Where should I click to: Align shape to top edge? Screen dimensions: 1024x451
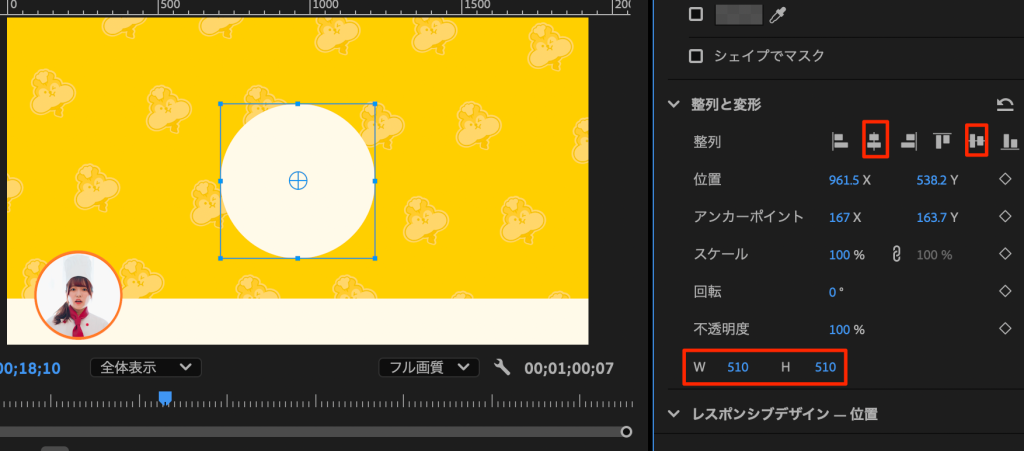[941, 142]
